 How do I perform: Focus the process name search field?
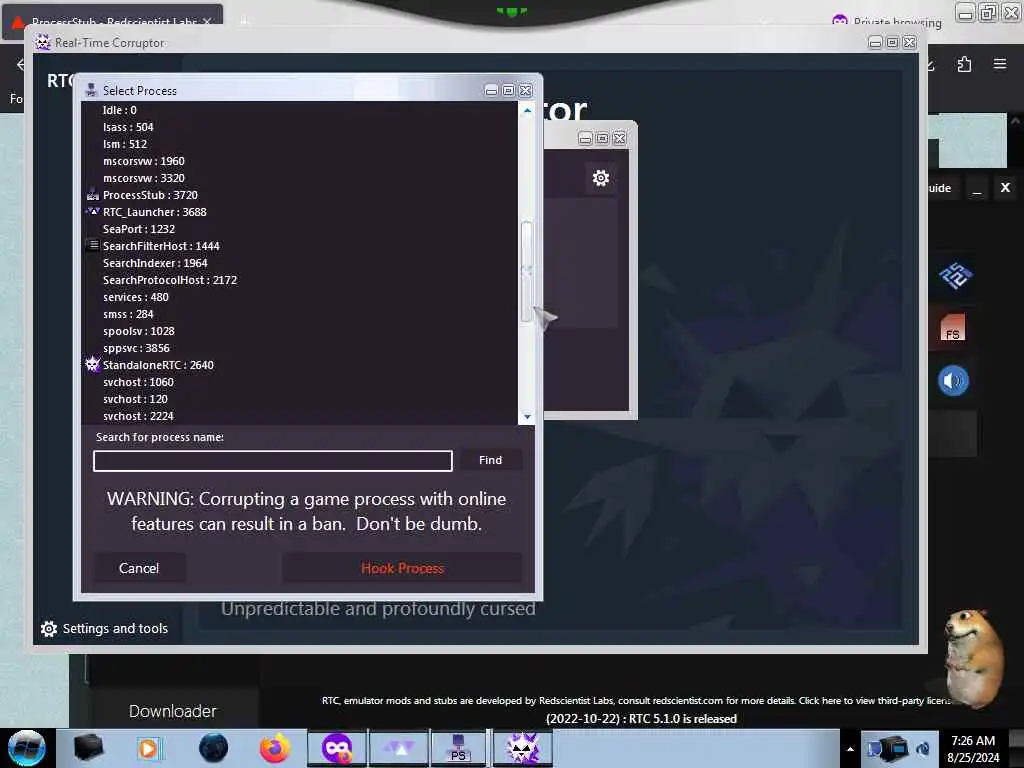(273, 460)
